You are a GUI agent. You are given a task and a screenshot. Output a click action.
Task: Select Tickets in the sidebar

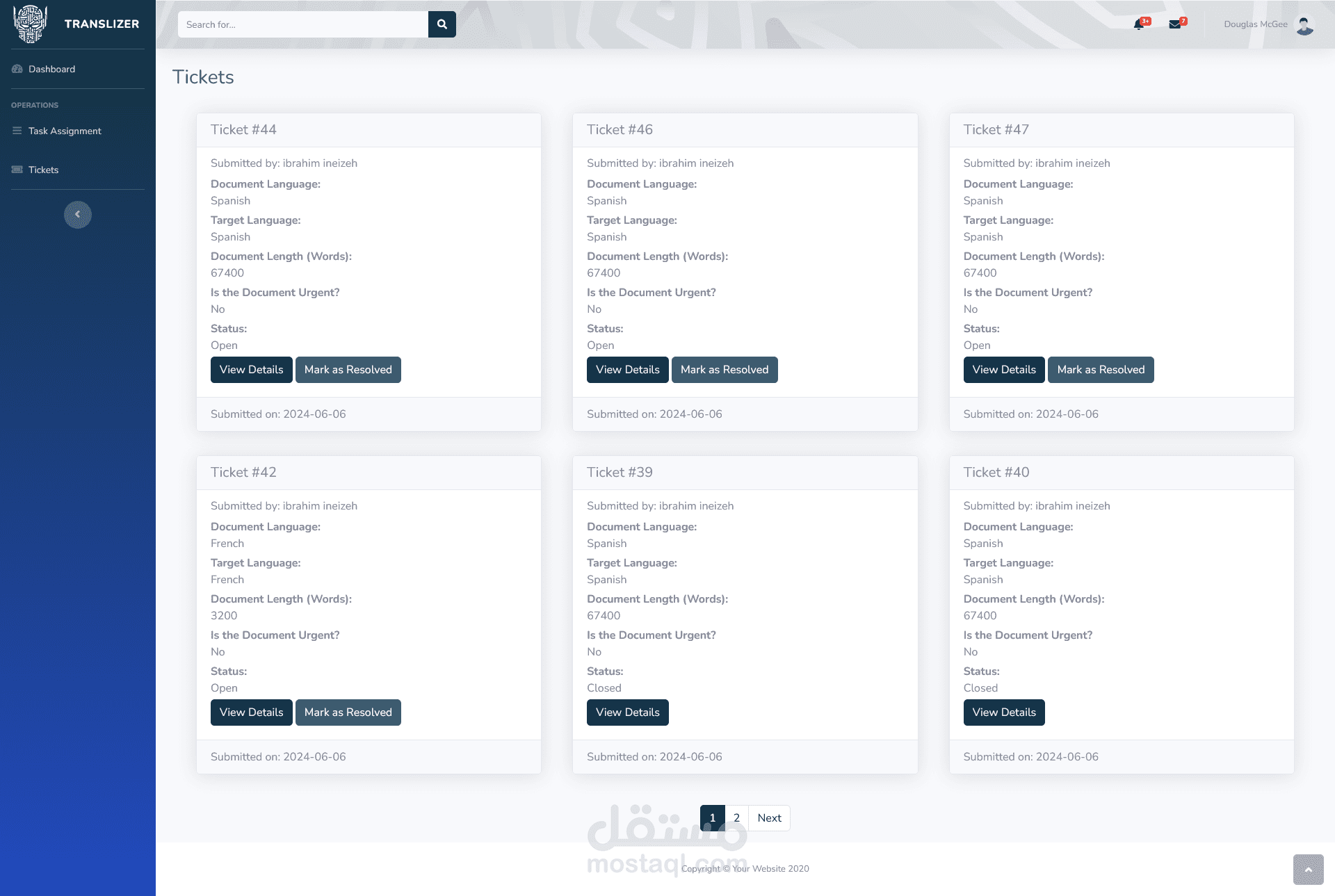[43, 170]
